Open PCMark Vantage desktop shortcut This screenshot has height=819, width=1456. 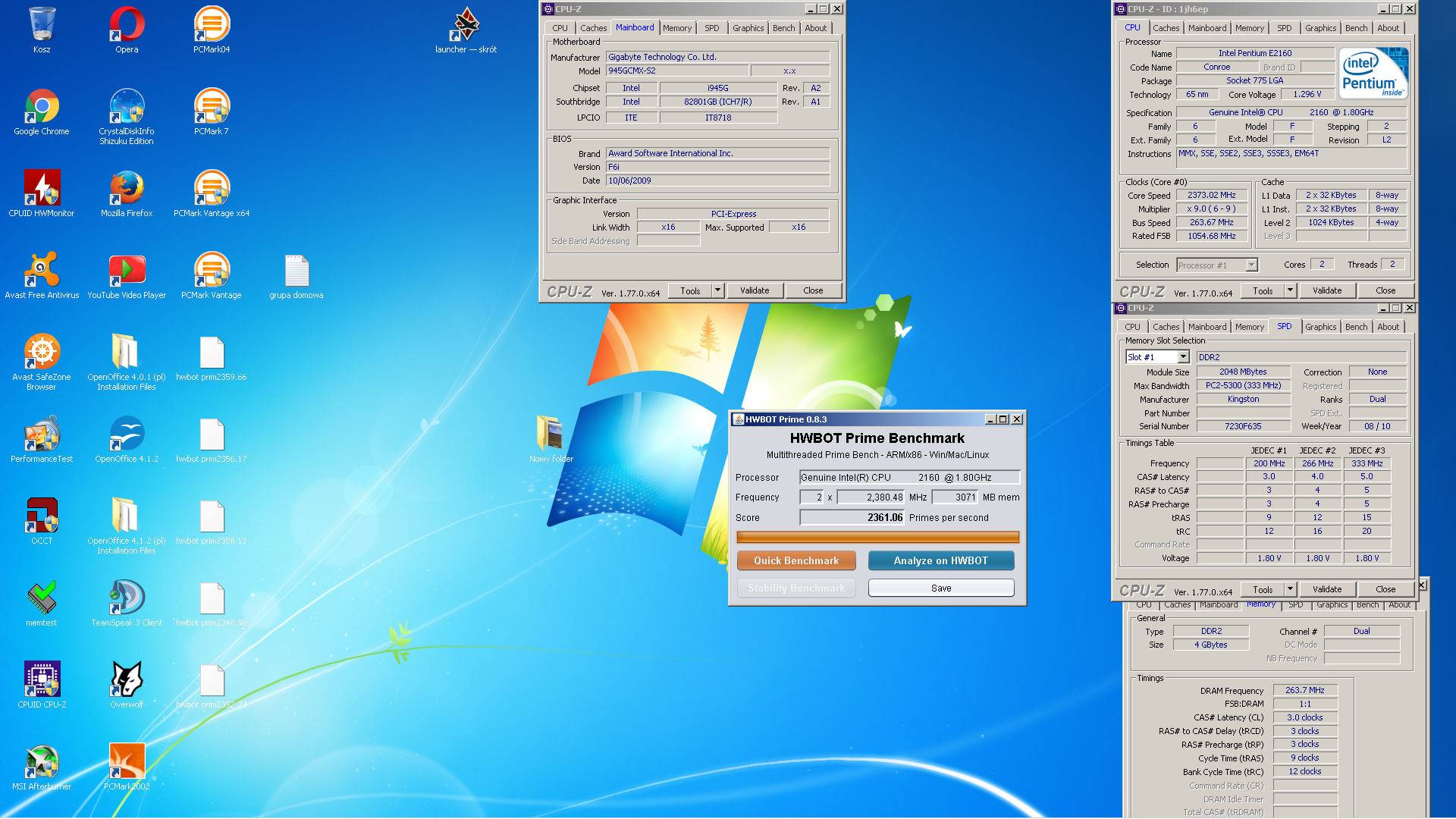pos(212,276)
